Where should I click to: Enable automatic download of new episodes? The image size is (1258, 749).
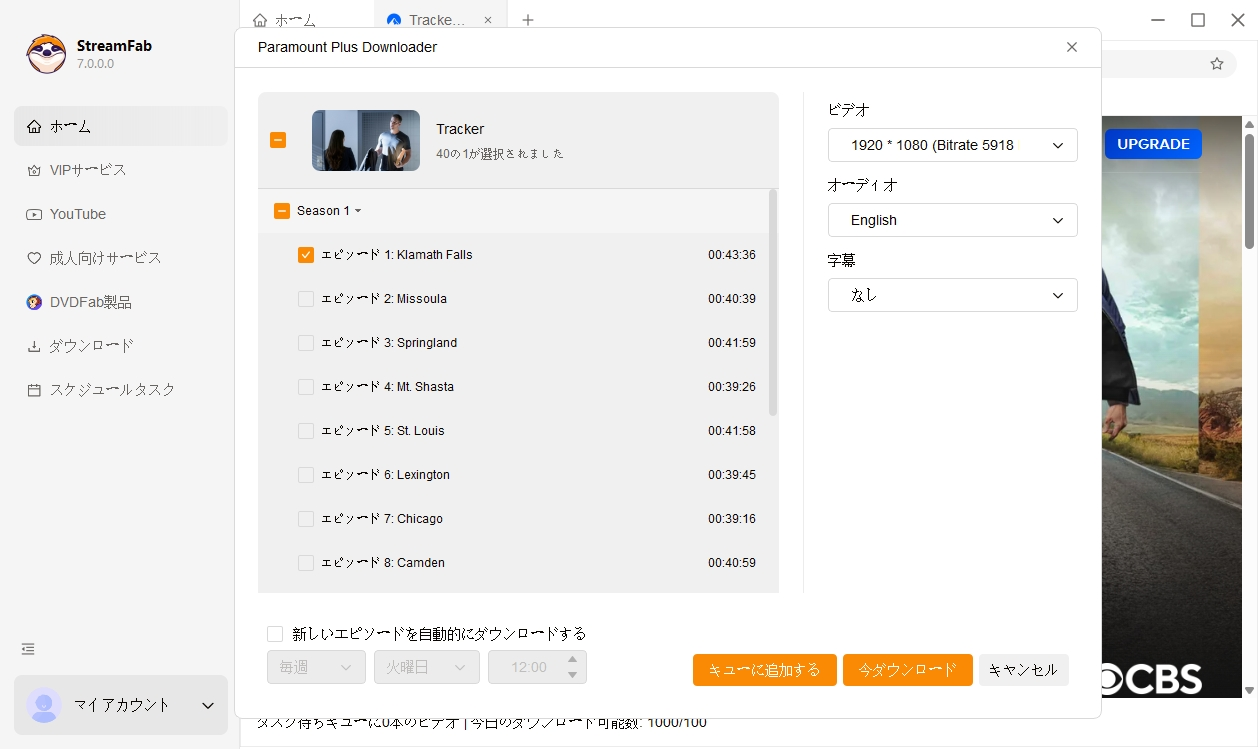tap(275, 634)
